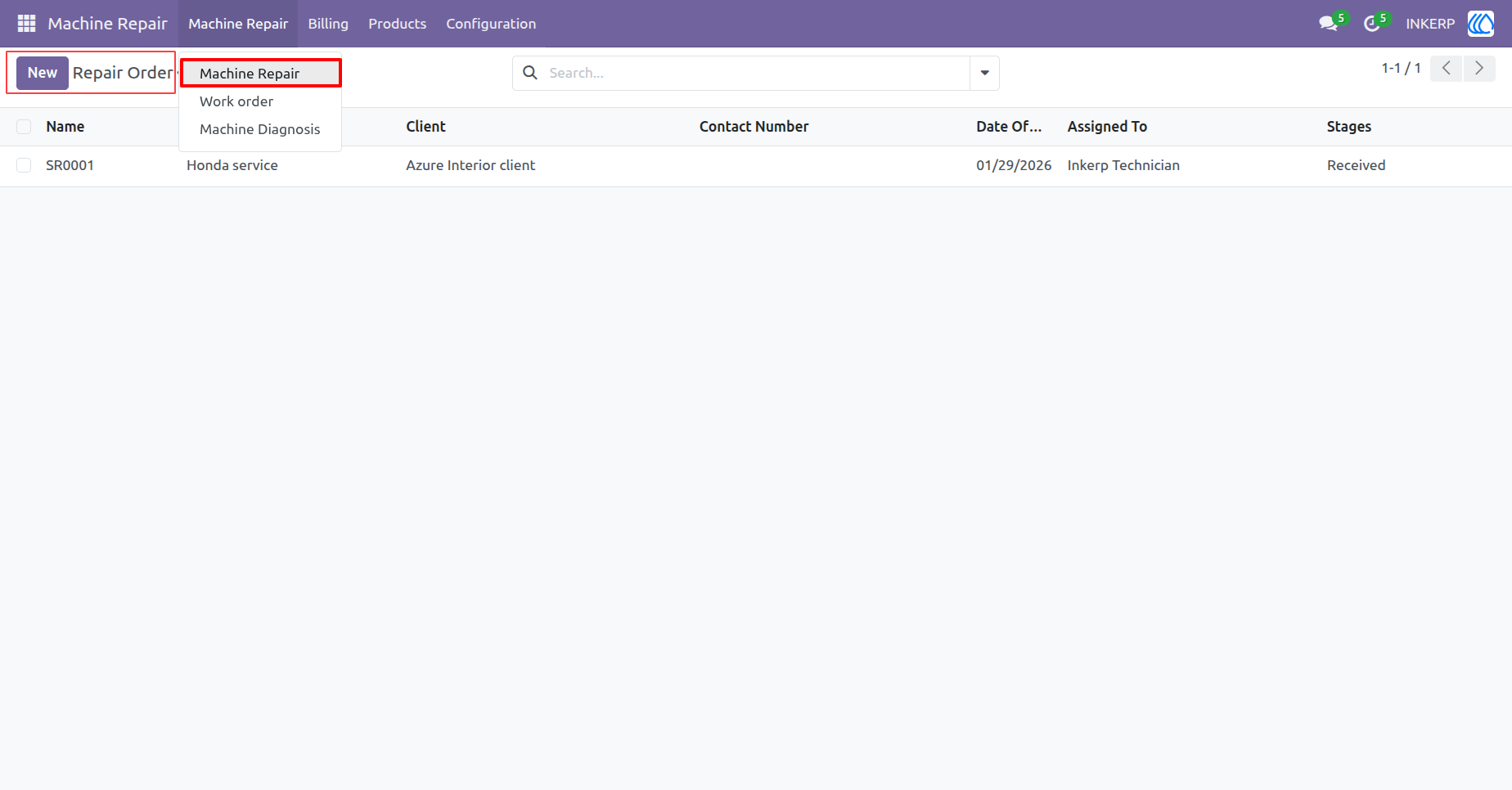Click the 01/29/2026 date cell
Viewport: 1512px width, 790px height.
(x=1014, y=165)
